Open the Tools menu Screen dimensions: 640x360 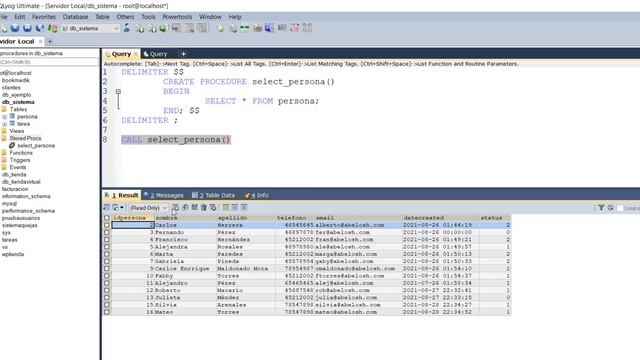pyautogui.click(x=148, y=17)
